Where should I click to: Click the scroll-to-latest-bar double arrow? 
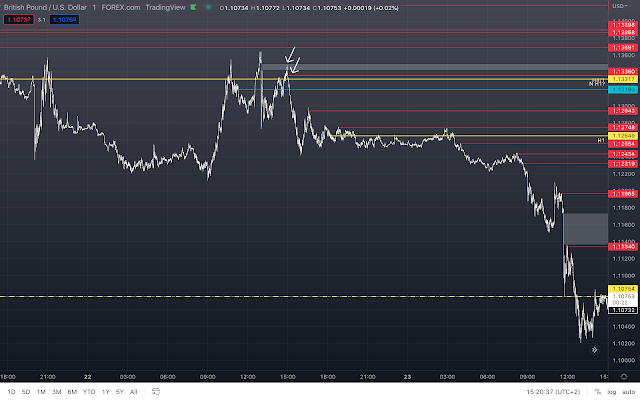[594, 350]
